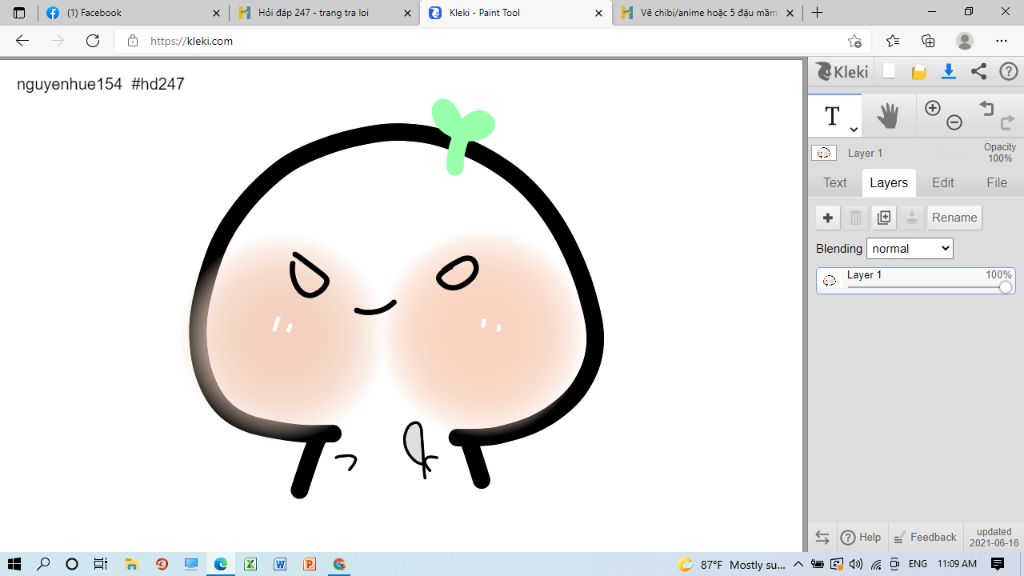1024x576 pixels.
Task: Open the Blending mode dropdown
Action: click(x=910, y=248)
